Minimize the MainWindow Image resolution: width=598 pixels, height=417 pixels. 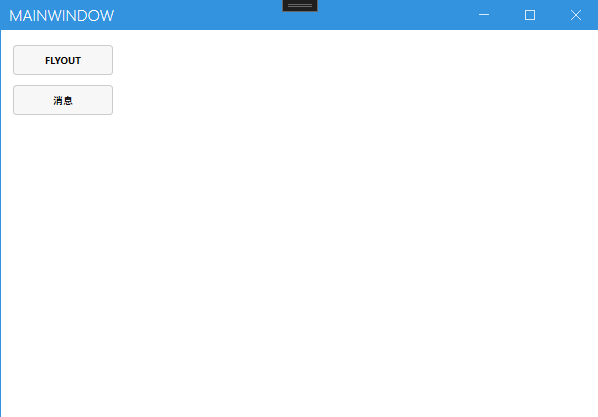coord(484,15)
